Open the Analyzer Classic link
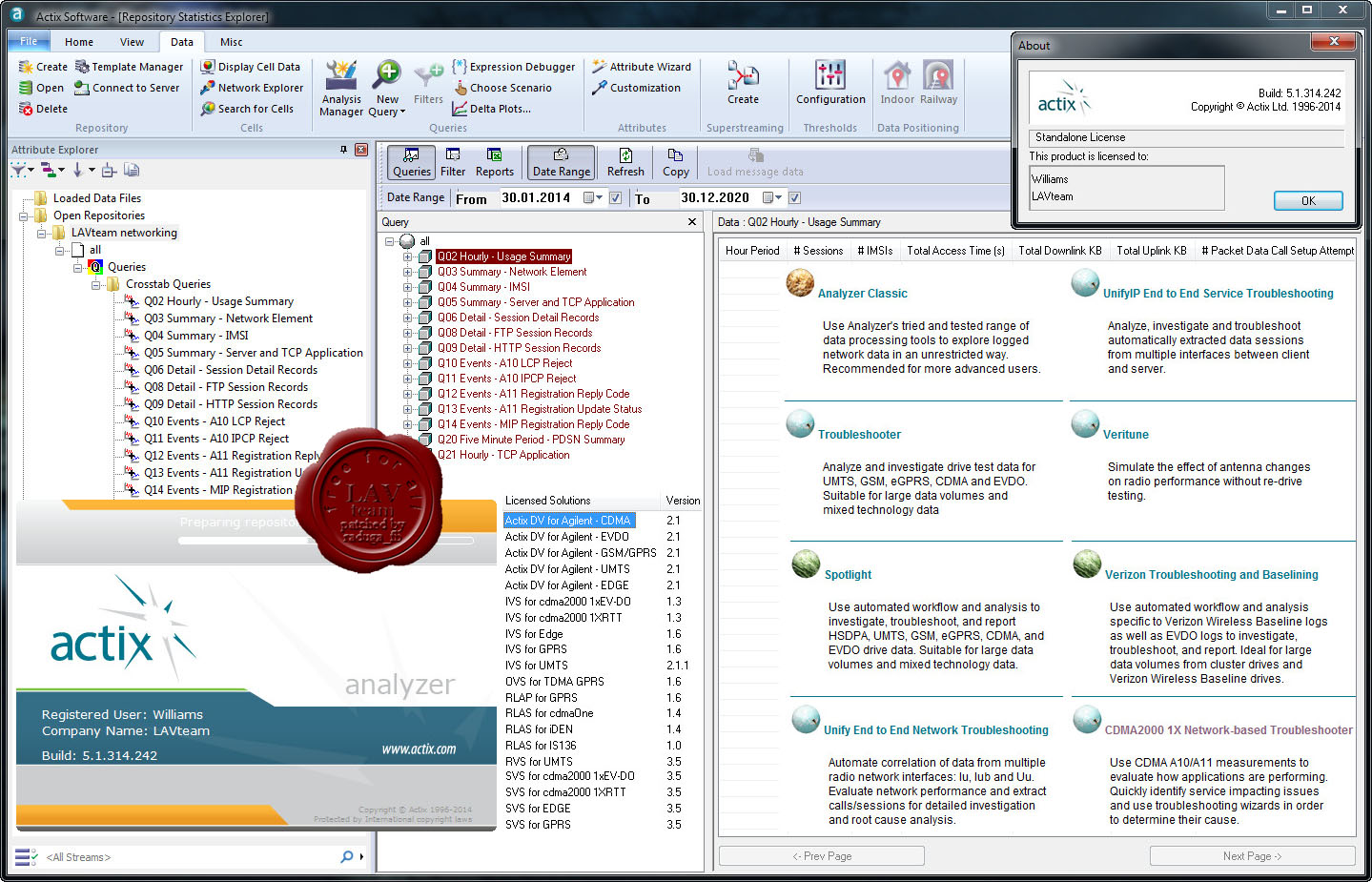The image size is (1372, 882). pyautogui.click(x=862, y=294)
